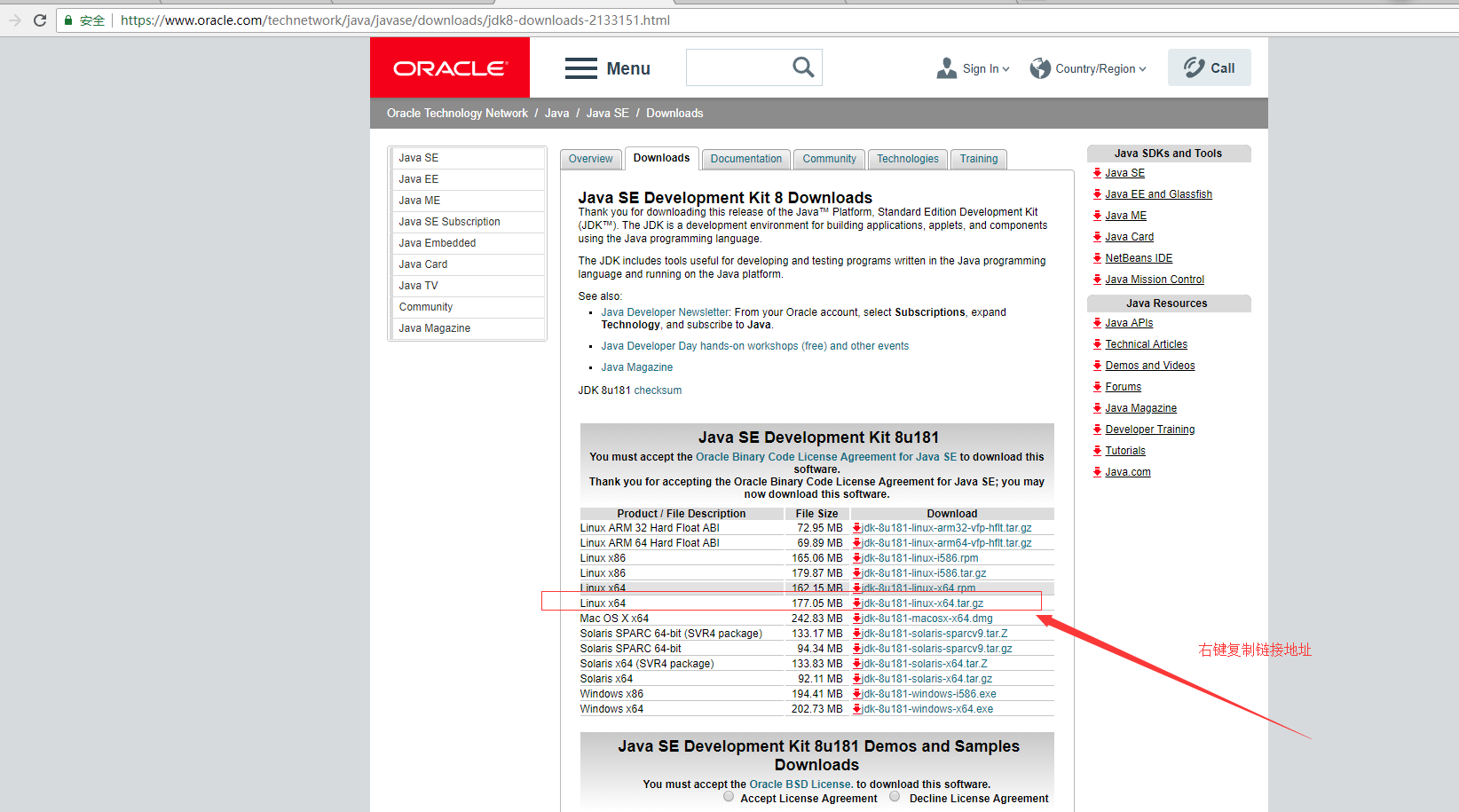Switch to the Overview tab
This screenshot has width=1459, height=812.
(x=590, y=159)
